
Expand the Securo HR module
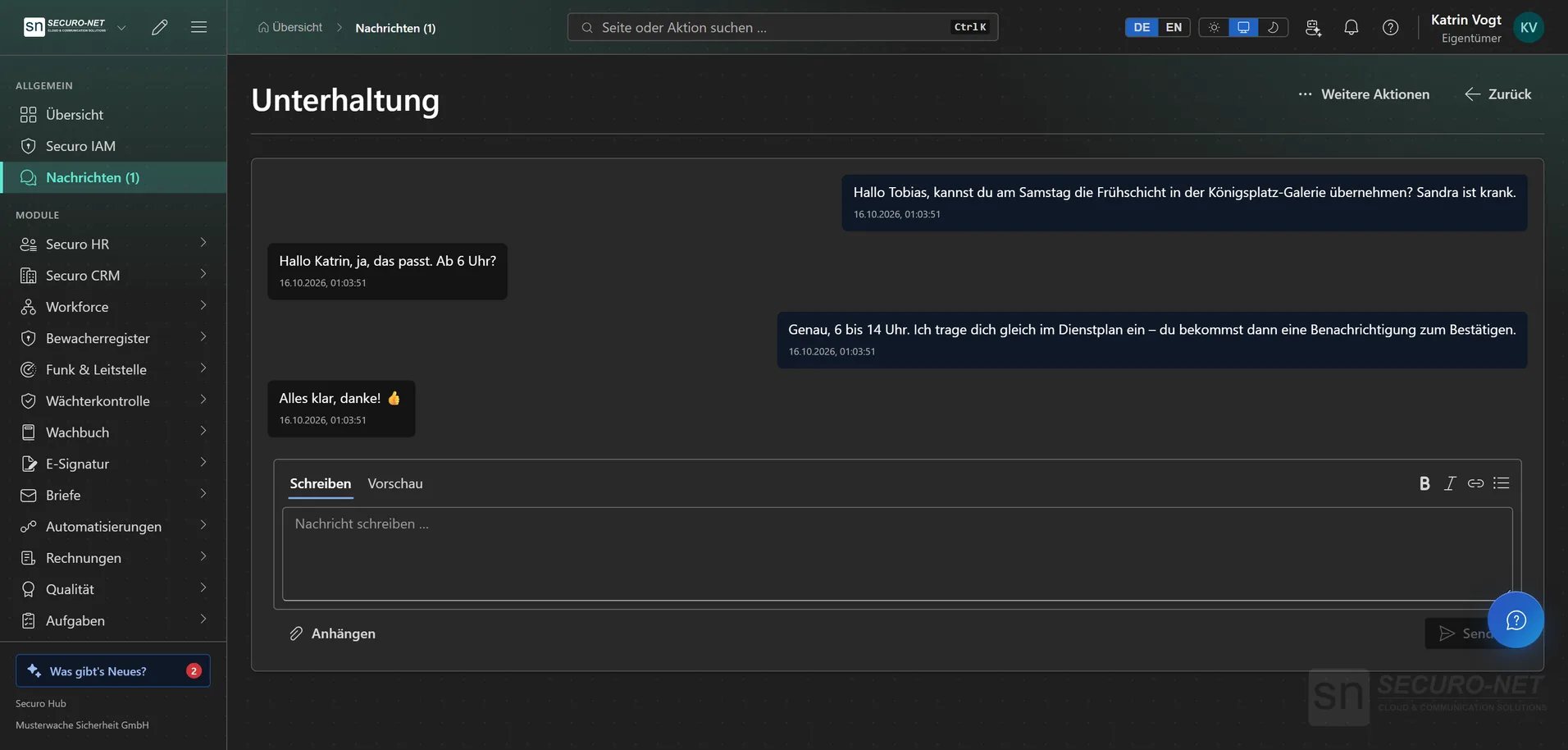point(113,244)
